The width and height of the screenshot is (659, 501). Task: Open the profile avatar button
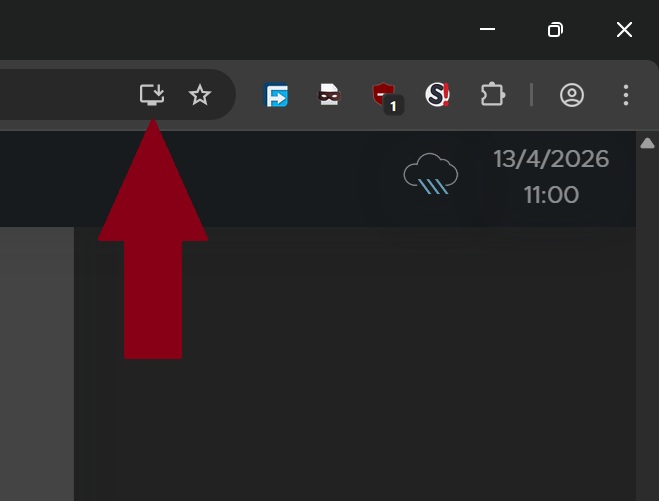point(572,95)
